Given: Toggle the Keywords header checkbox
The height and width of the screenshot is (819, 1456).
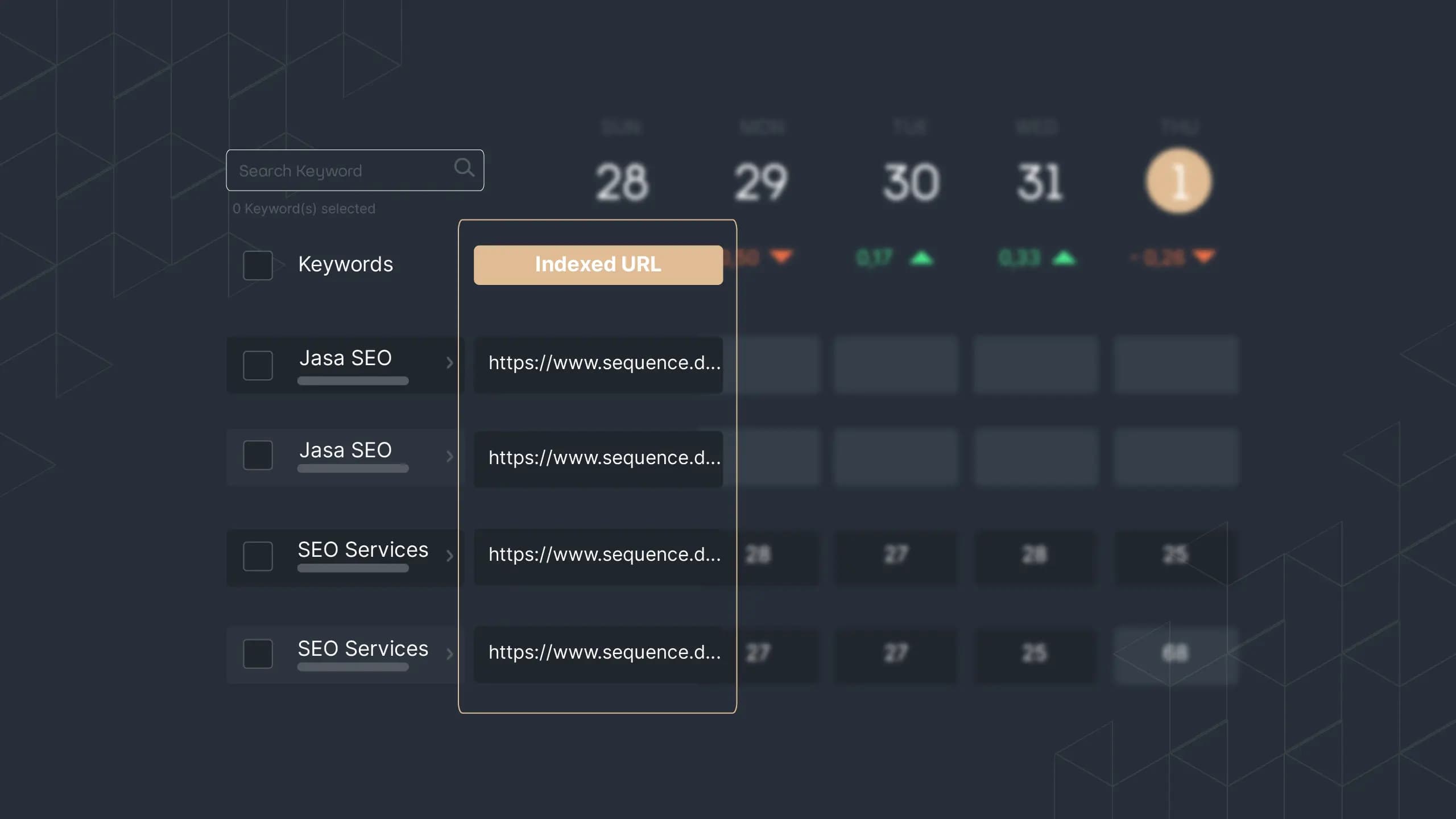Looking at the screenshot, I should click(x=257, y=264).
